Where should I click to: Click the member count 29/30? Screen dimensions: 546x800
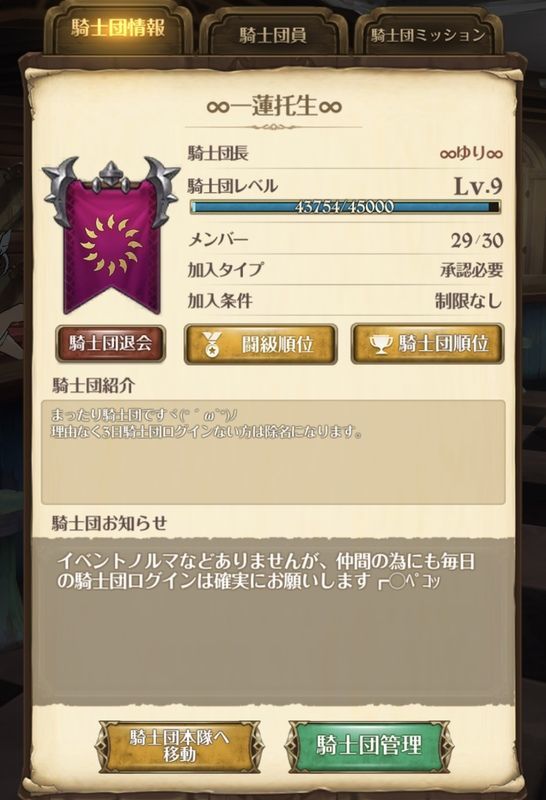477,240
